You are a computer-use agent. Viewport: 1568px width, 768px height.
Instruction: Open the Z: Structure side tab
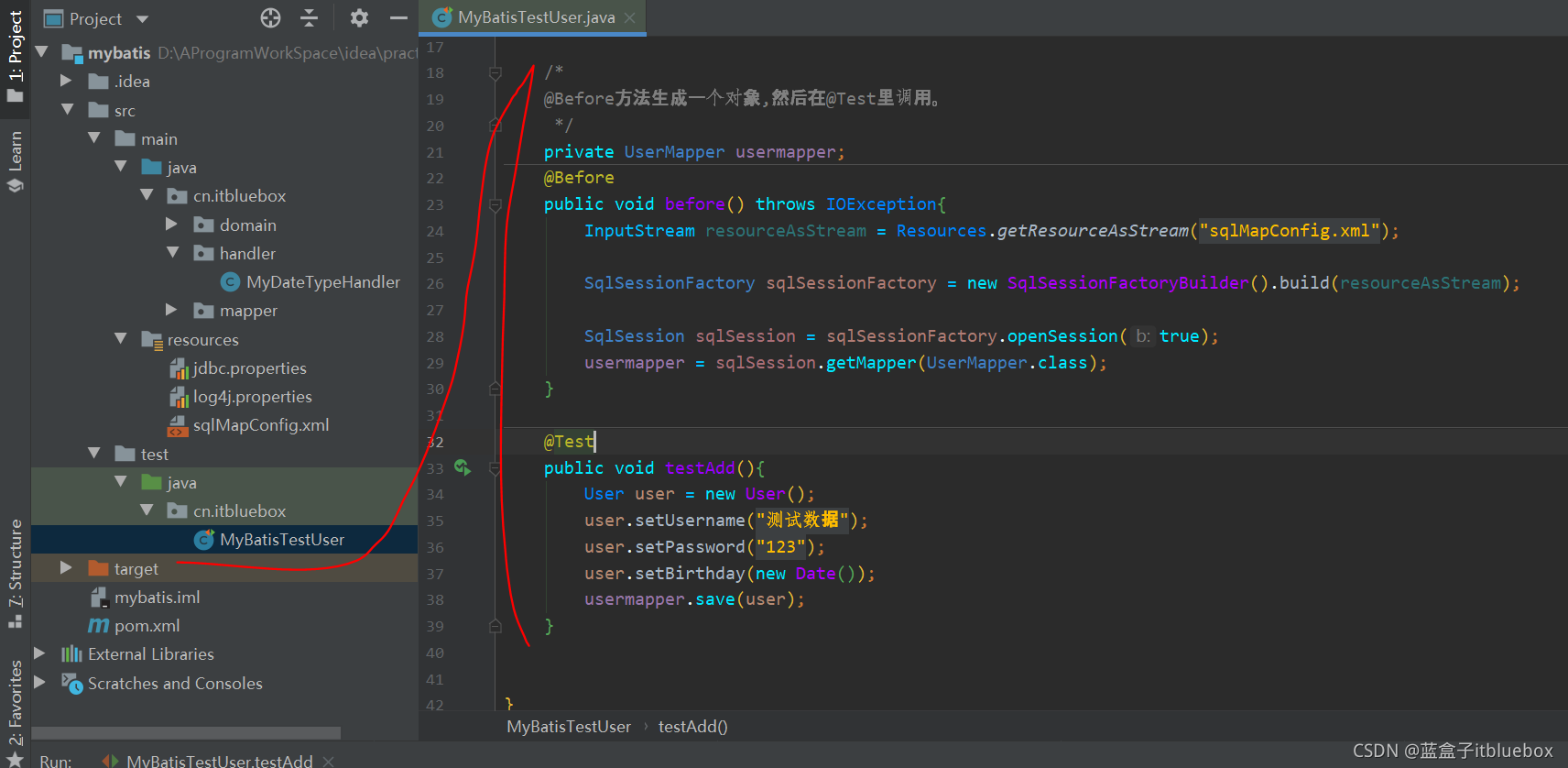point(15,573)
